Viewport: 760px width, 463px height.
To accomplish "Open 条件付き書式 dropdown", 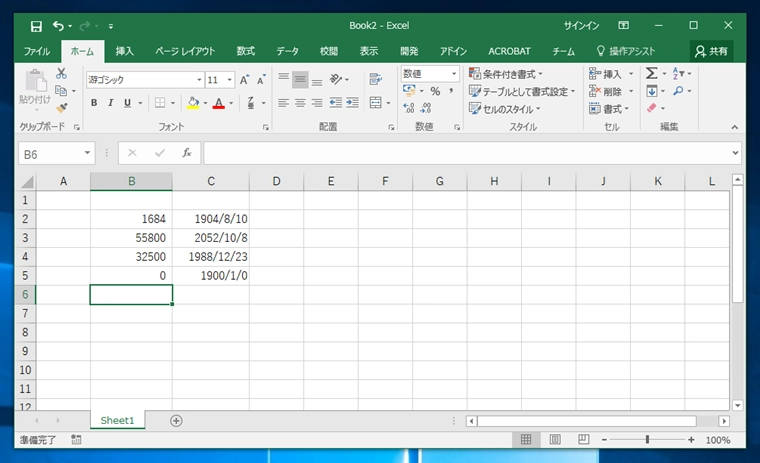I will (x=506, y=74).
